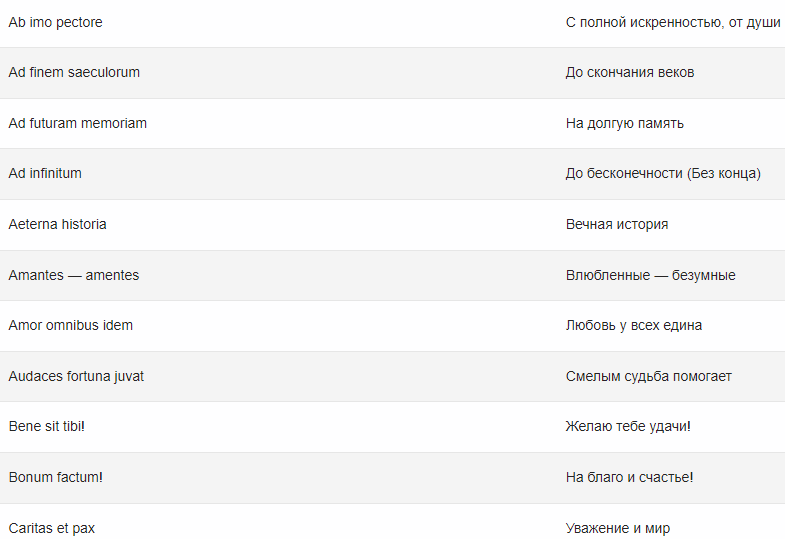Click translation Вечная история
The height and width of the screenshot is (539, 785).
pos(617,225)
